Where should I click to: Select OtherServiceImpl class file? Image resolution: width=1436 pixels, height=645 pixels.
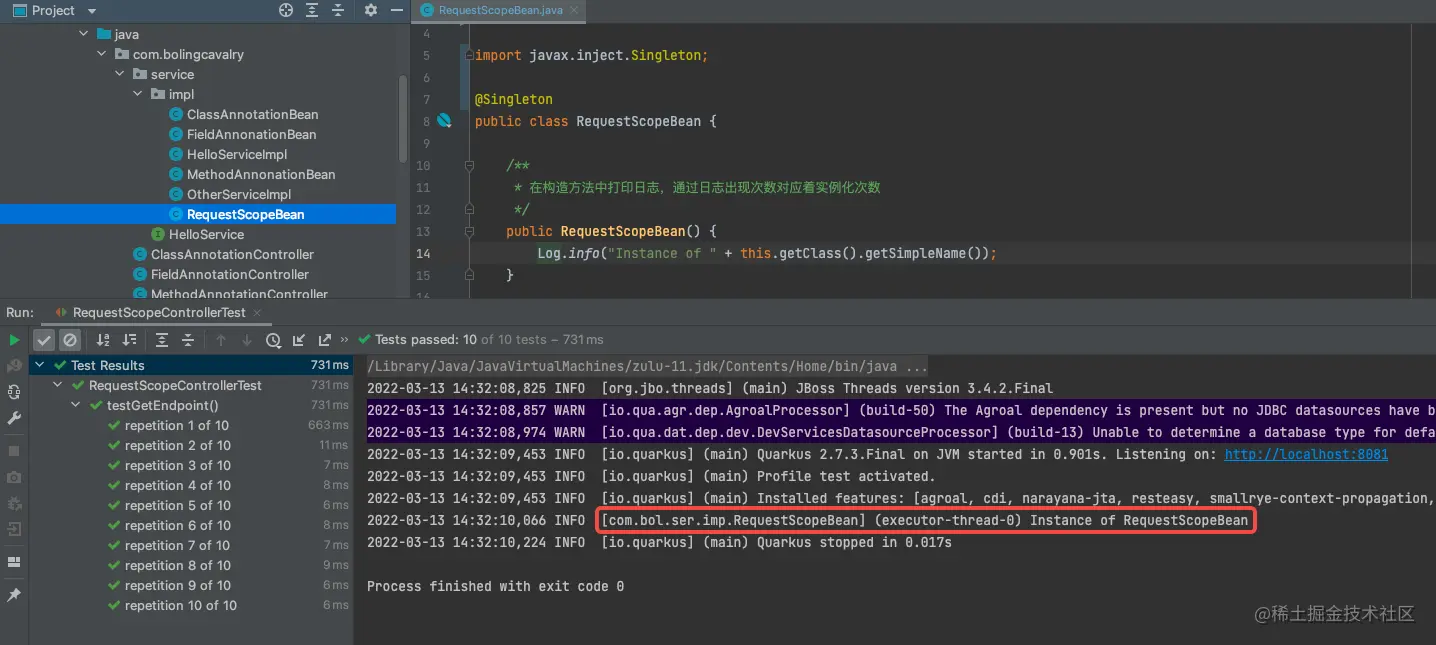click(x=239, y=194)
